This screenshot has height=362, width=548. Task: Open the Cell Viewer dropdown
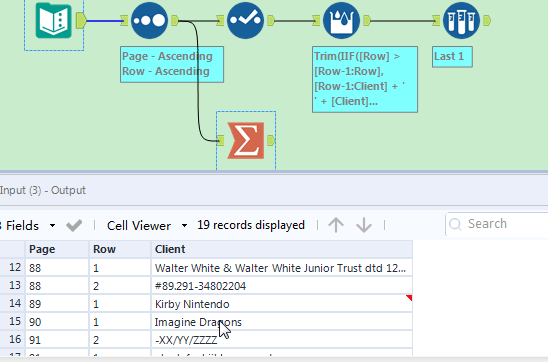[184, 226]
